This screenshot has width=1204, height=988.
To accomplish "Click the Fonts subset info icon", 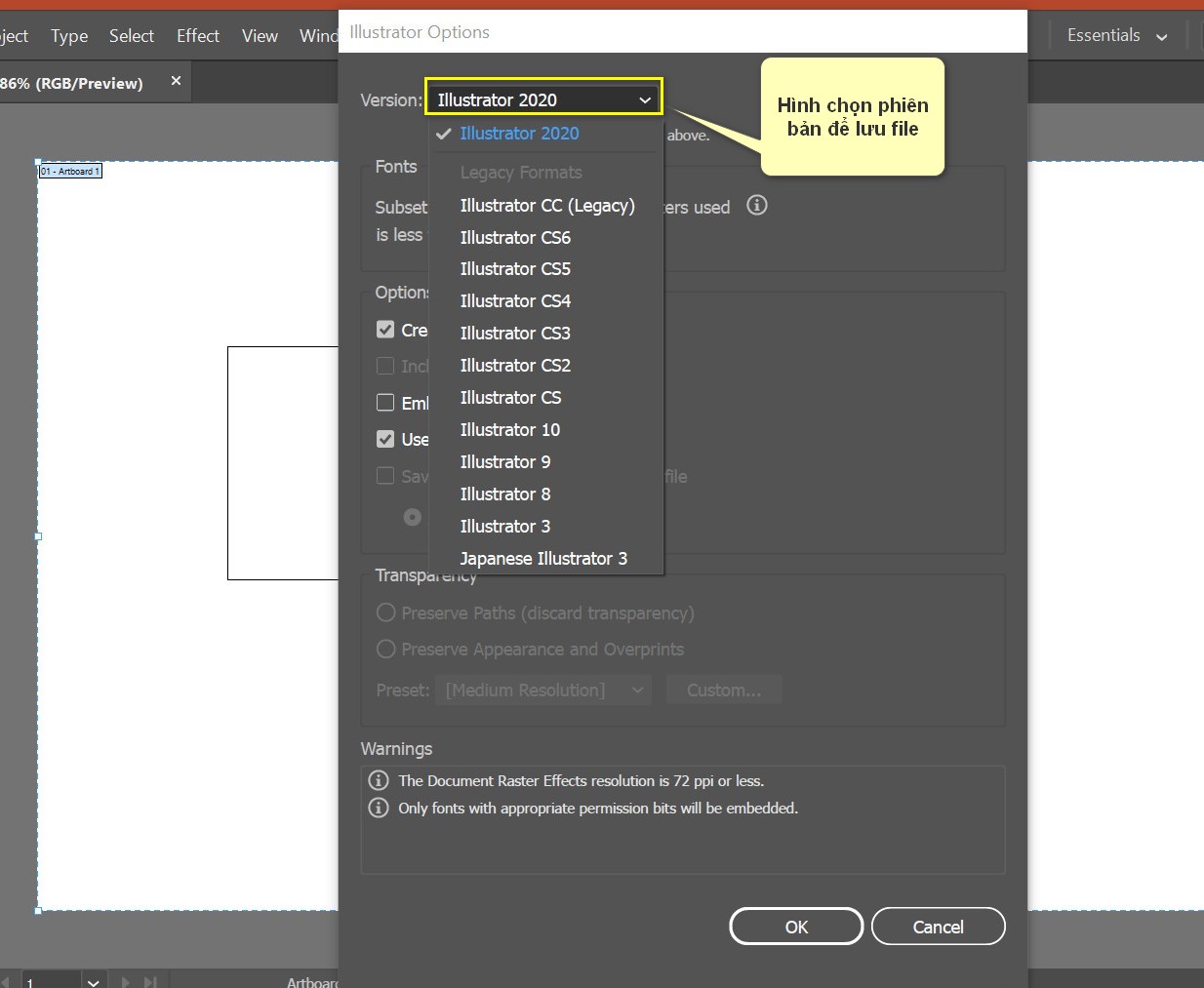I will [x=757, y=205].
